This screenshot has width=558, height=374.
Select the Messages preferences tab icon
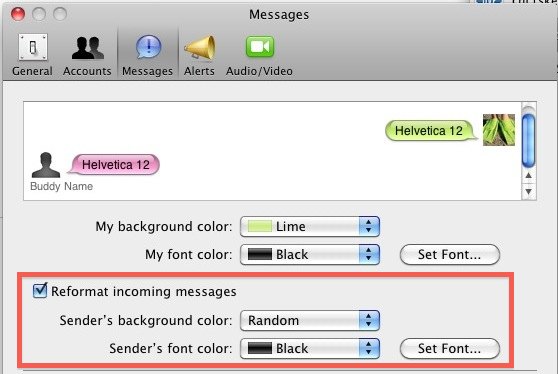coord(148,55)
